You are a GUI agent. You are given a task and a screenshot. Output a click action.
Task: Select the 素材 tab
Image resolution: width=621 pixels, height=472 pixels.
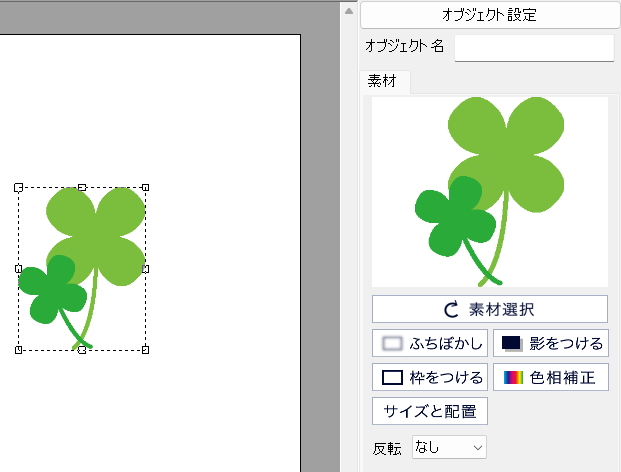385,82
